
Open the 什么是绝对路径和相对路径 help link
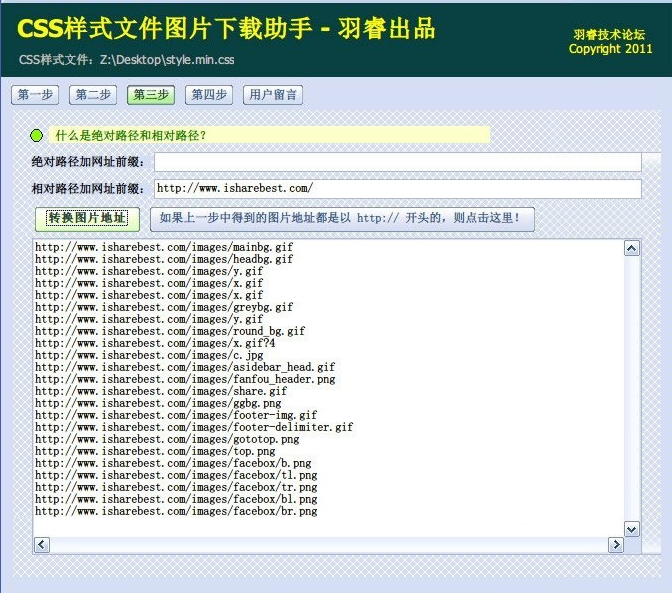131,135
